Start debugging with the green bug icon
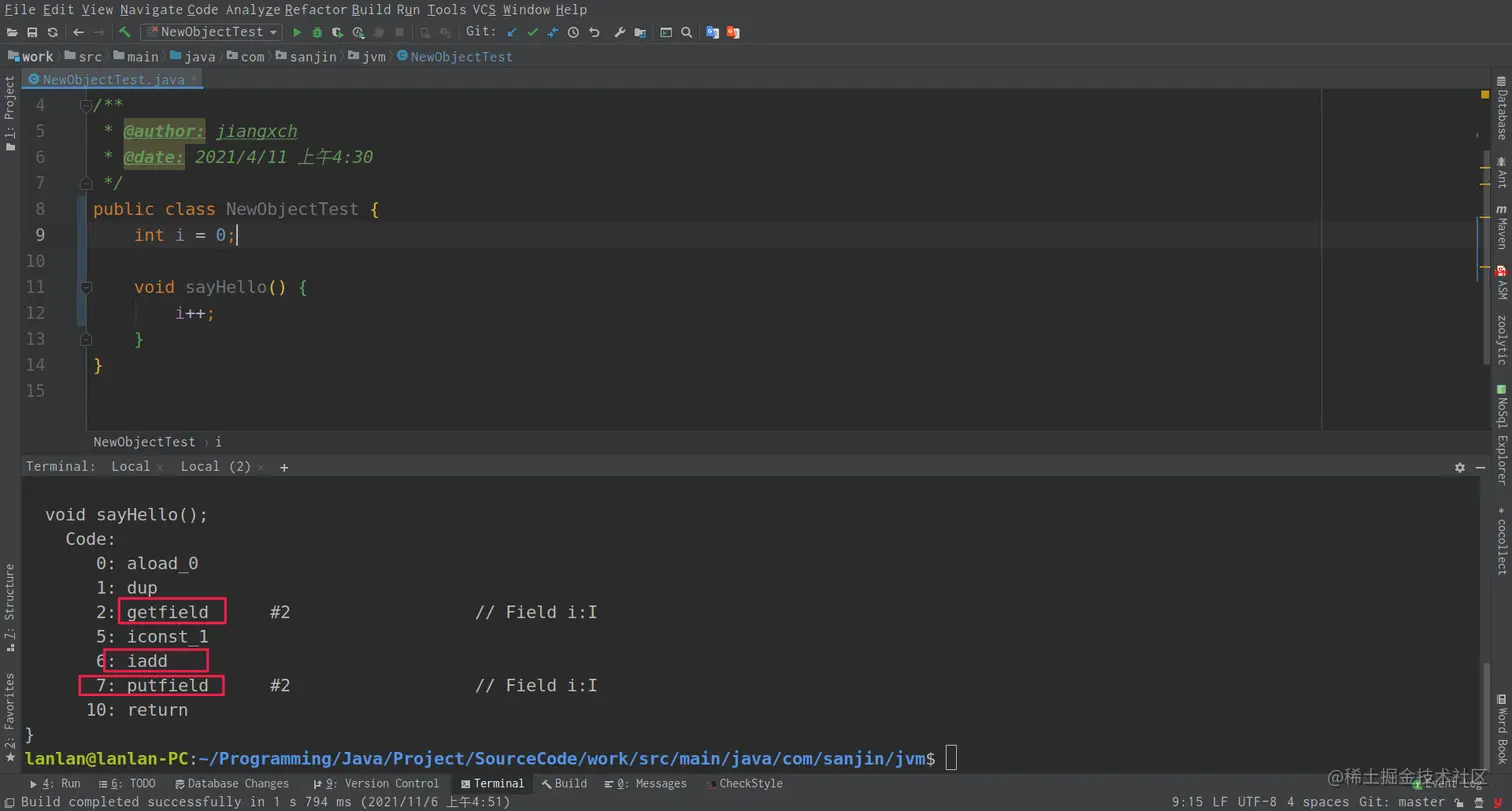The image size is (1512, 811). [317, 32]
